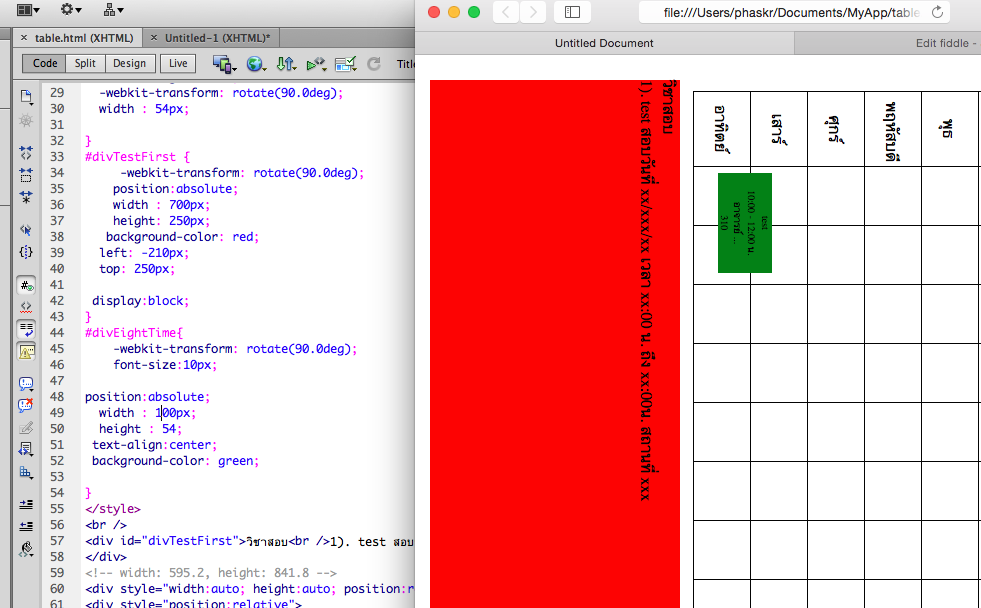Toggle Highlight Invalid Code
Viewport: 981px width, 608px height.
pos(26,307)
